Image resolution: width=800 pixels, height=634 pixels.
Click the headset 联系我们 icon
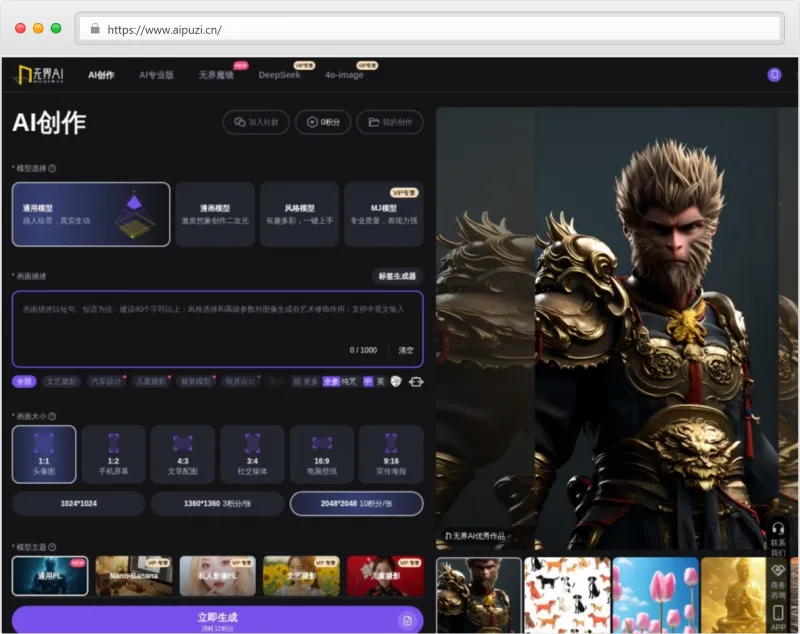(777, 528)
